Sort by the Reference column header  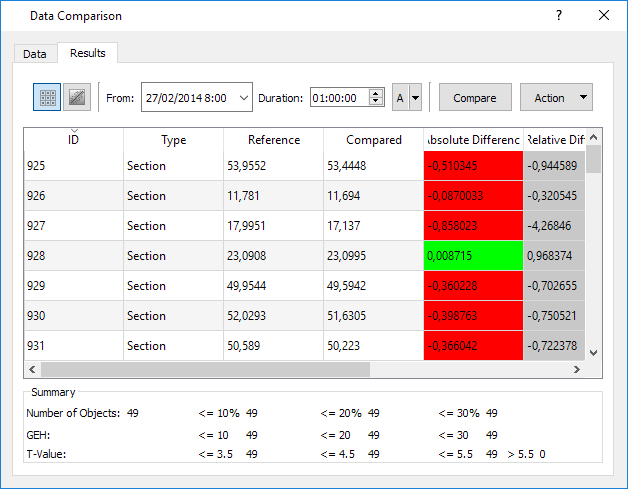click(273, 140)
